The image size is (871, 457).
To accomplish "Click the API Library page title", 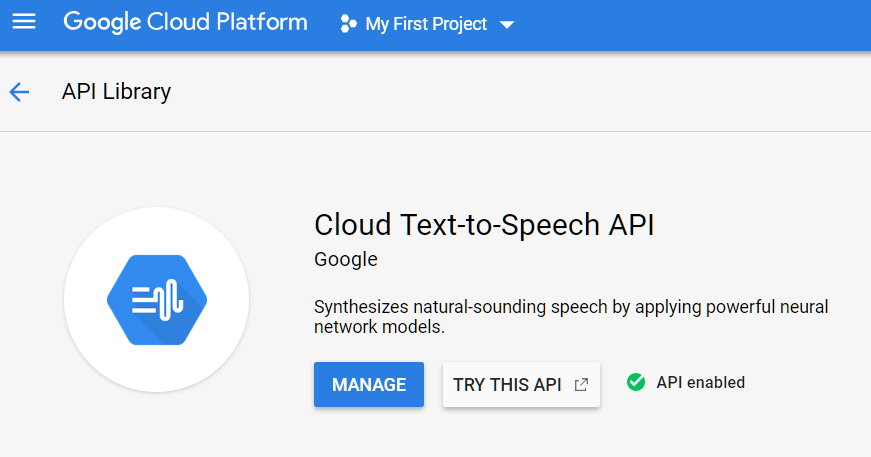I will point(116,92).
